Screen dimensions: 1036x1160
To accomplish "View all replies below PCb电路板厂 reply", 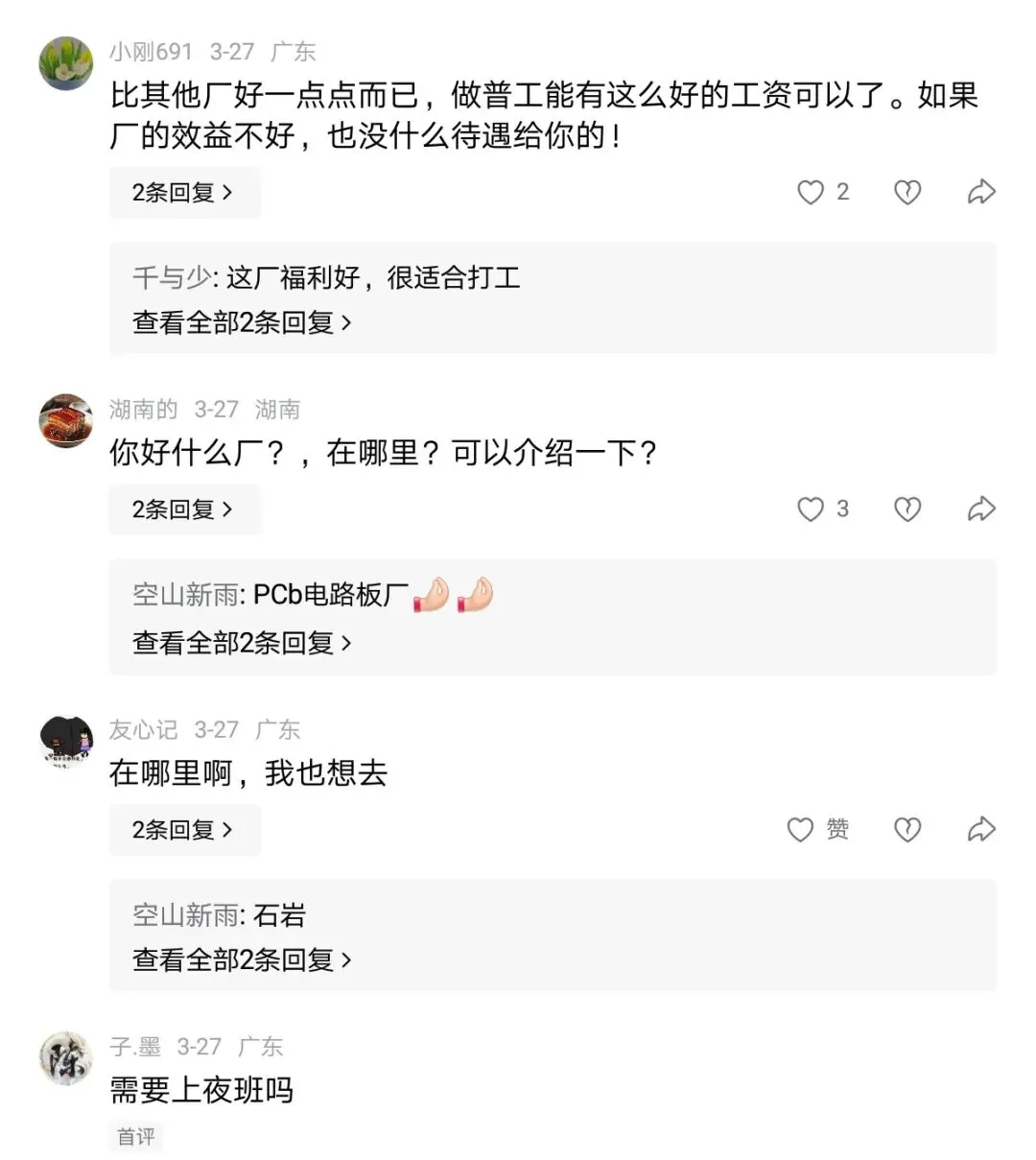I will pos(242,642).
